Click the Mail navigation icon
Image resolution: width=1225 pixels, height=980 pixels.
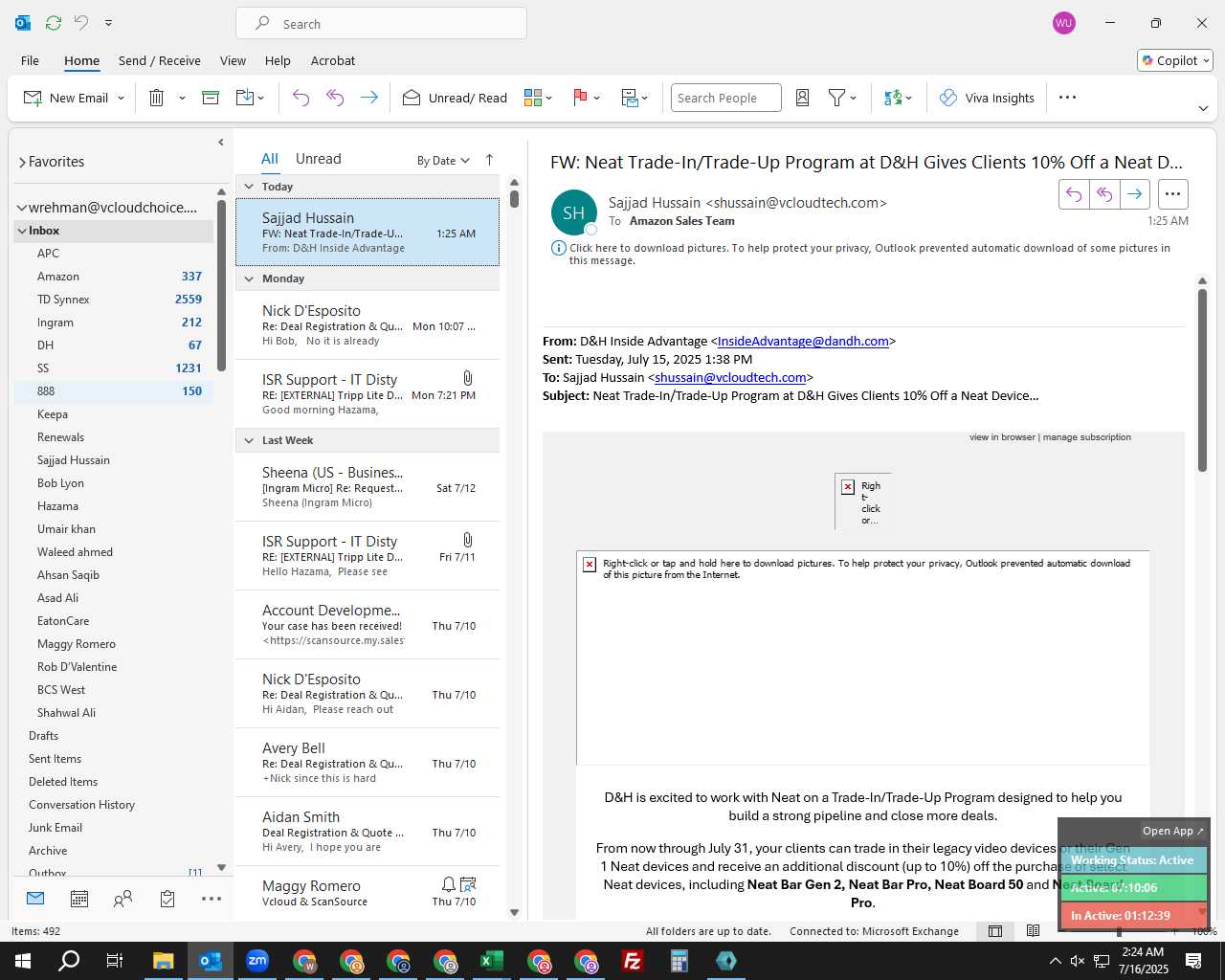coord(35,899)
